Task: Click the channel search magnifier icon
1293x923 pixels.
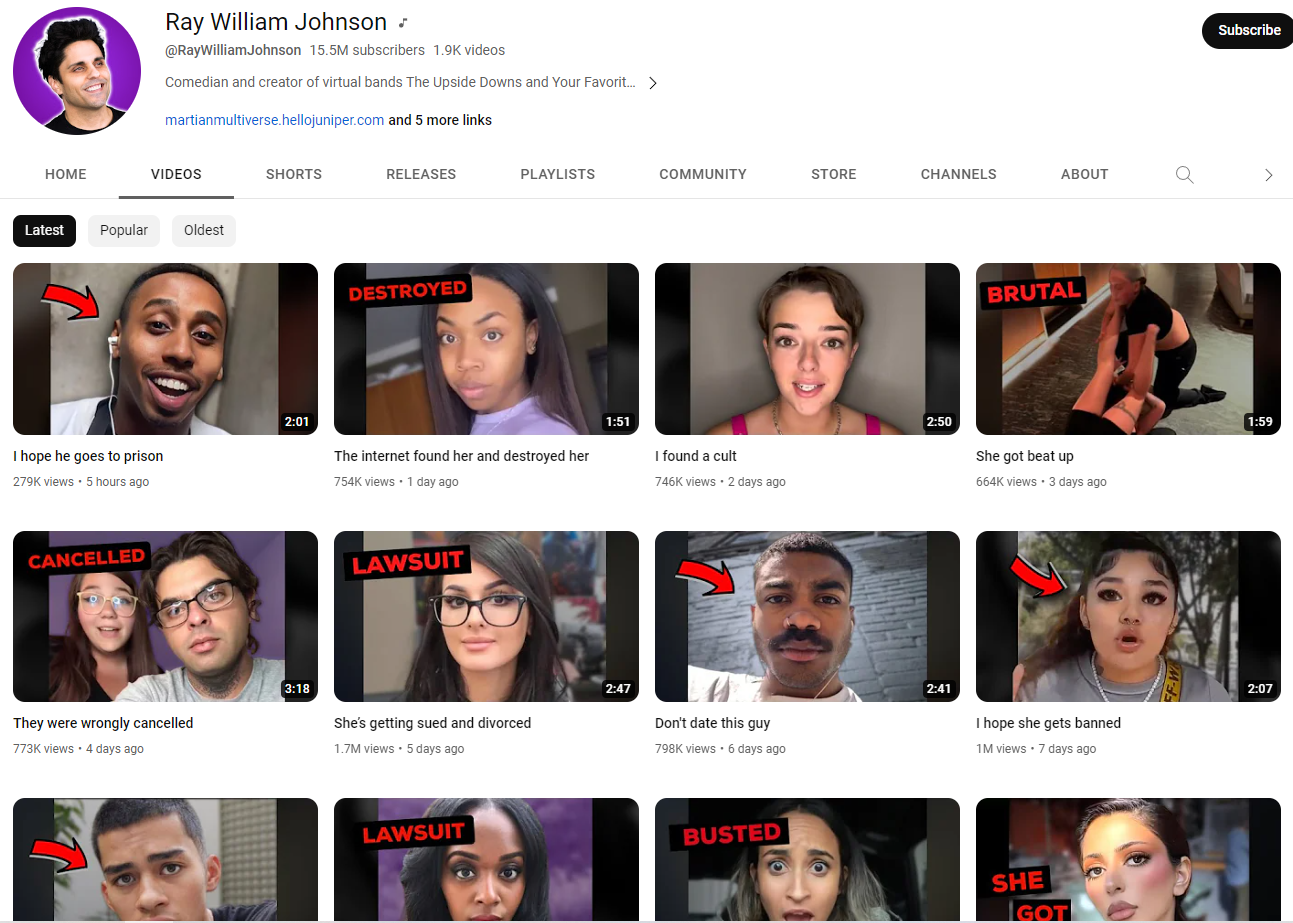Action: [1184, 174]
